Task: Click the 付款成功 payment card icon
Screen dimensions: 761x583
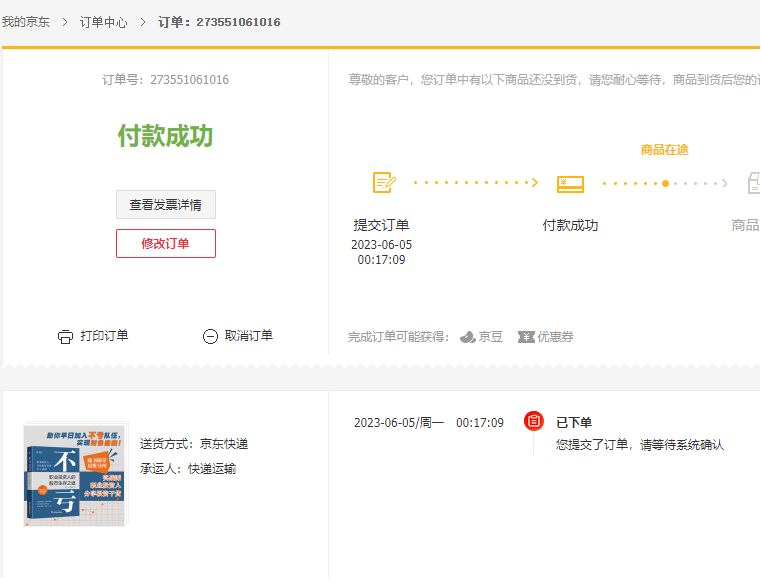Action: coord(570,183)
